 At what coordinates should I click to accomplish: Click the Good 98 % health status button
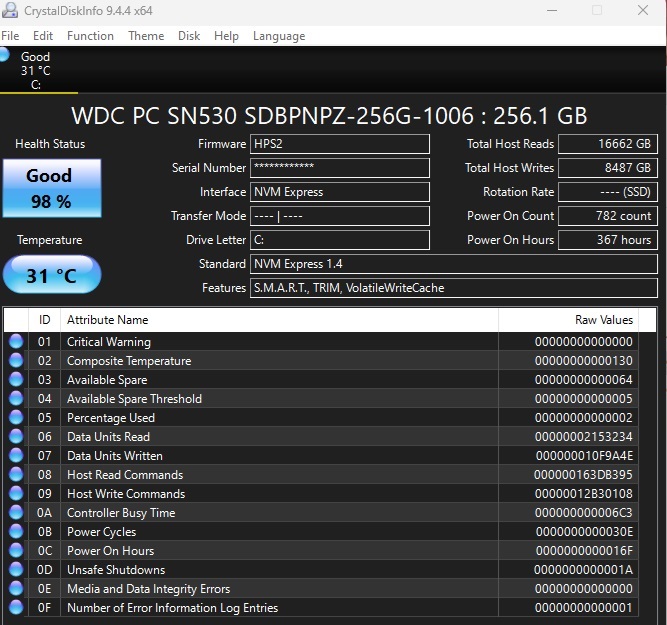click(52, 188)
